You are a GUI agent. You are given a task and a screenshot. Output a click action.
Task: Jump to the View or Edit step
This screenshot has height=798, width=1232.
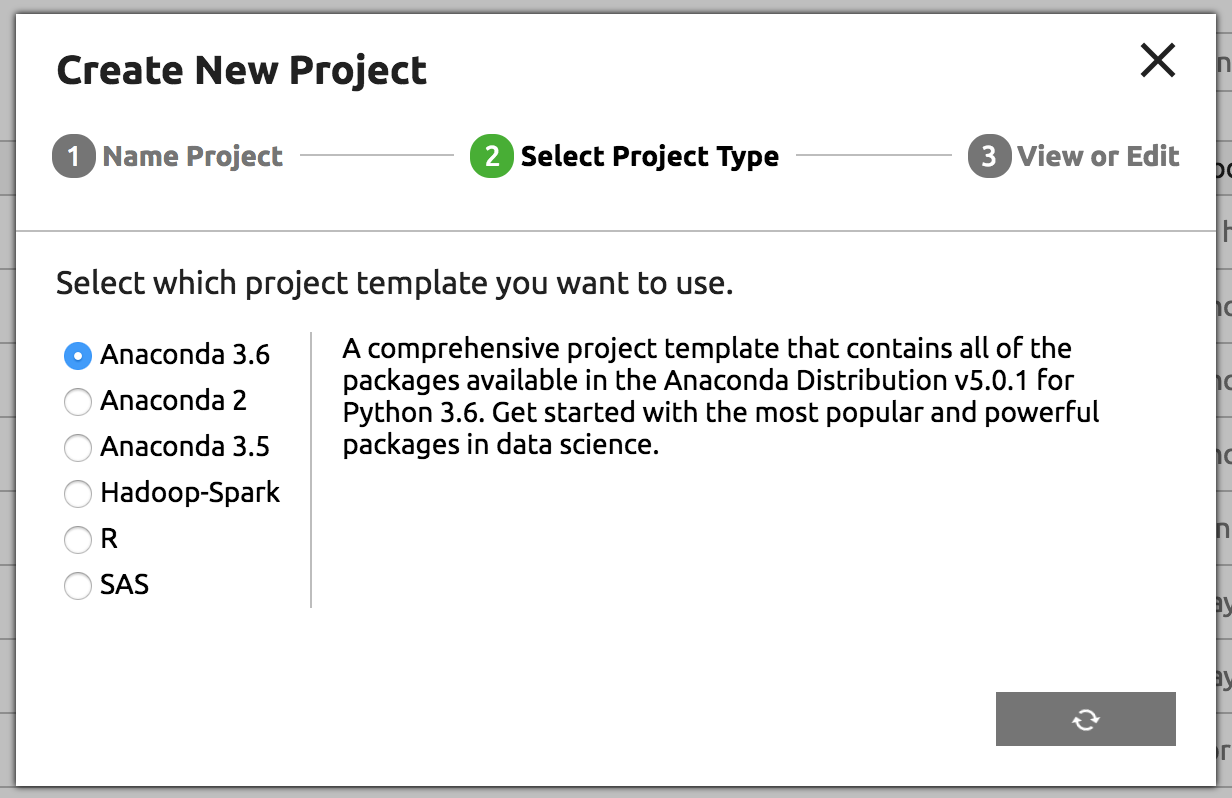click(1098, 157)
